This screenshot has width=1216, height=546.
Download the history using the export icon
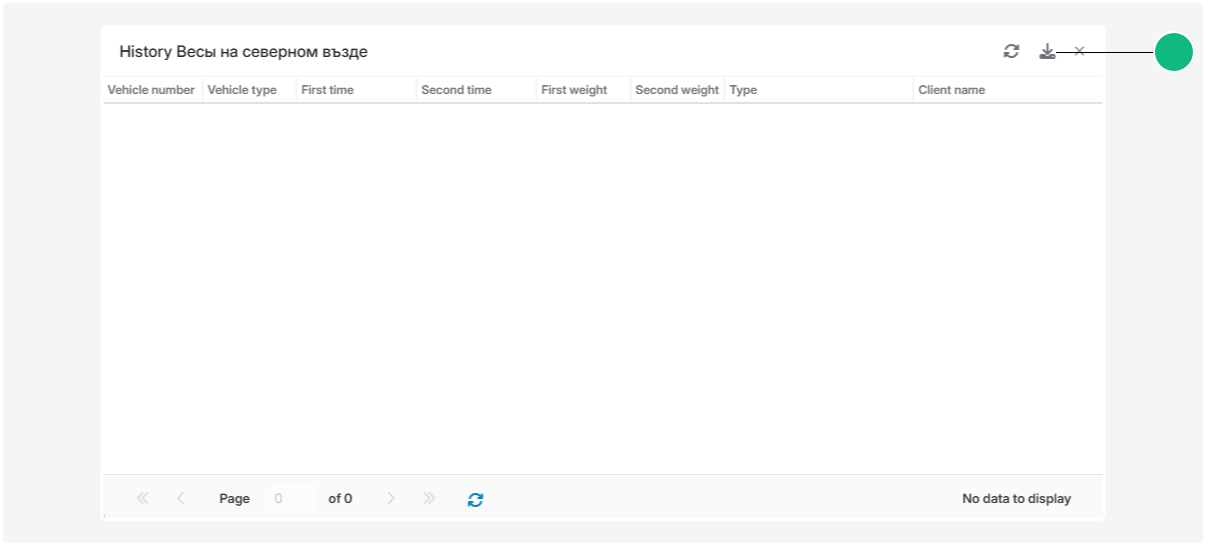point(1046,51)
